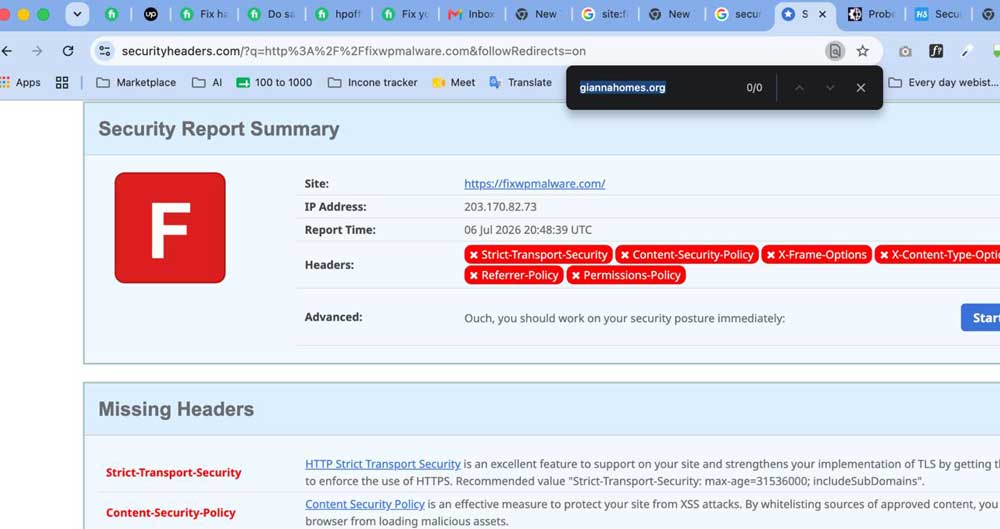The width and height of the screenshot is (1000, 529).
Task: Open the Content Security Policy link
Action: 365,504
